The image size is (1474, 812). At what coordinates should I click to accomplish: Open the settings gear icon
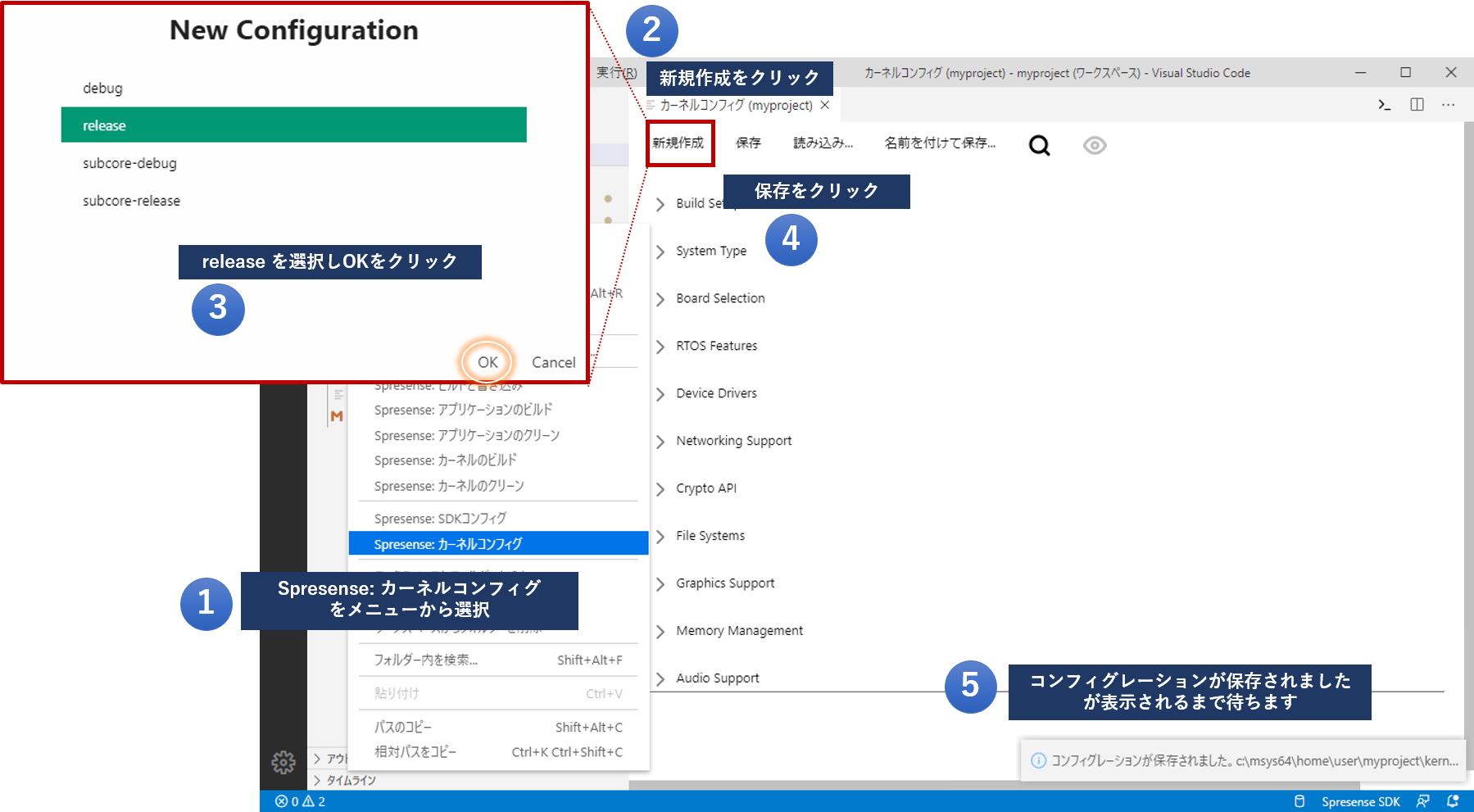click(x=283, y=762)
